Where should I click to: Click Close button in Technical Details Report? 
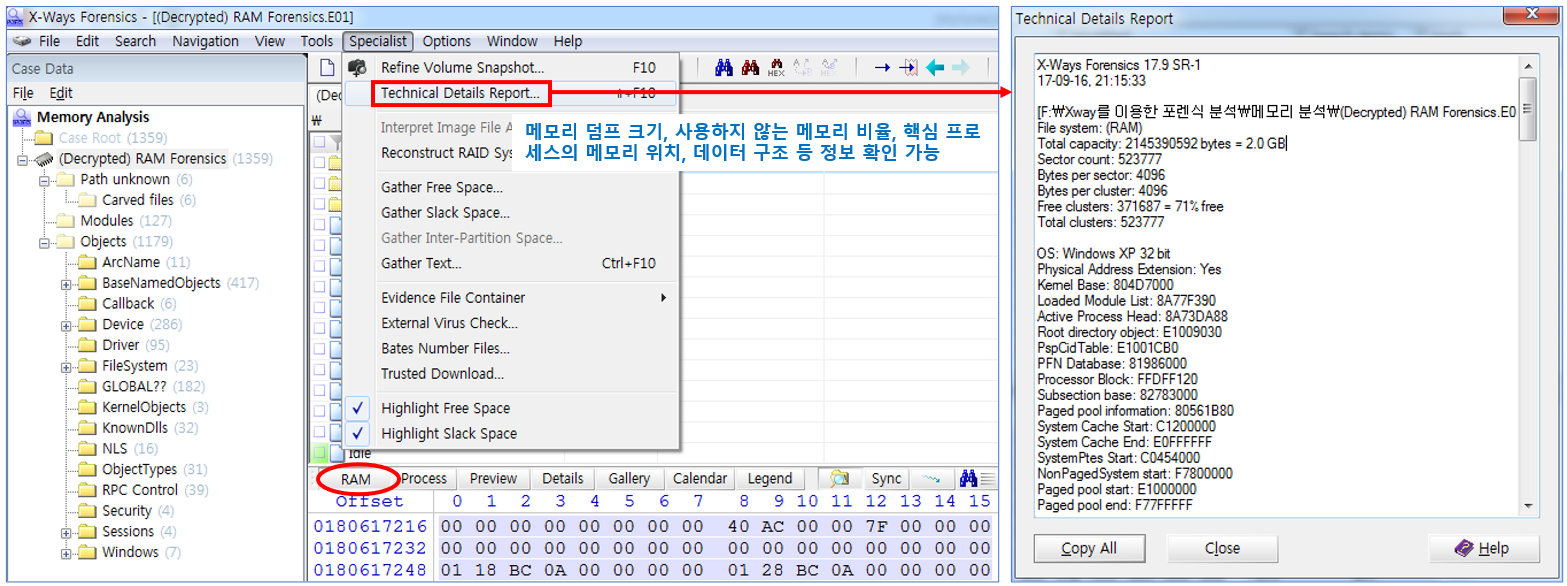1222,548
